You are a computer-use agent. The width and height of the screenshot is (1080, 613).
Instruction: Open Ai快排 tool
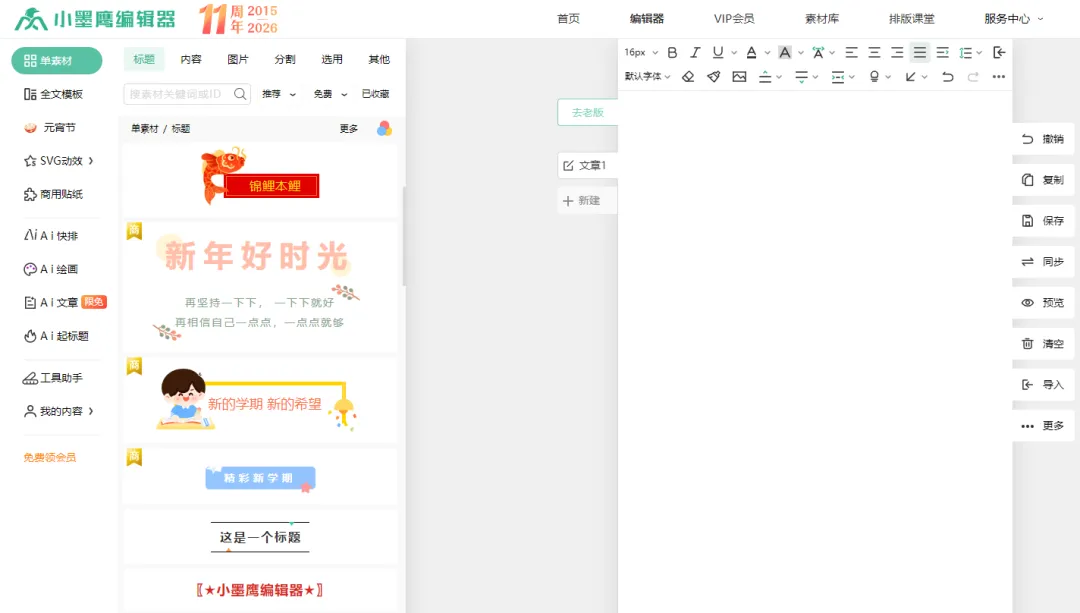tap(51, 236)
